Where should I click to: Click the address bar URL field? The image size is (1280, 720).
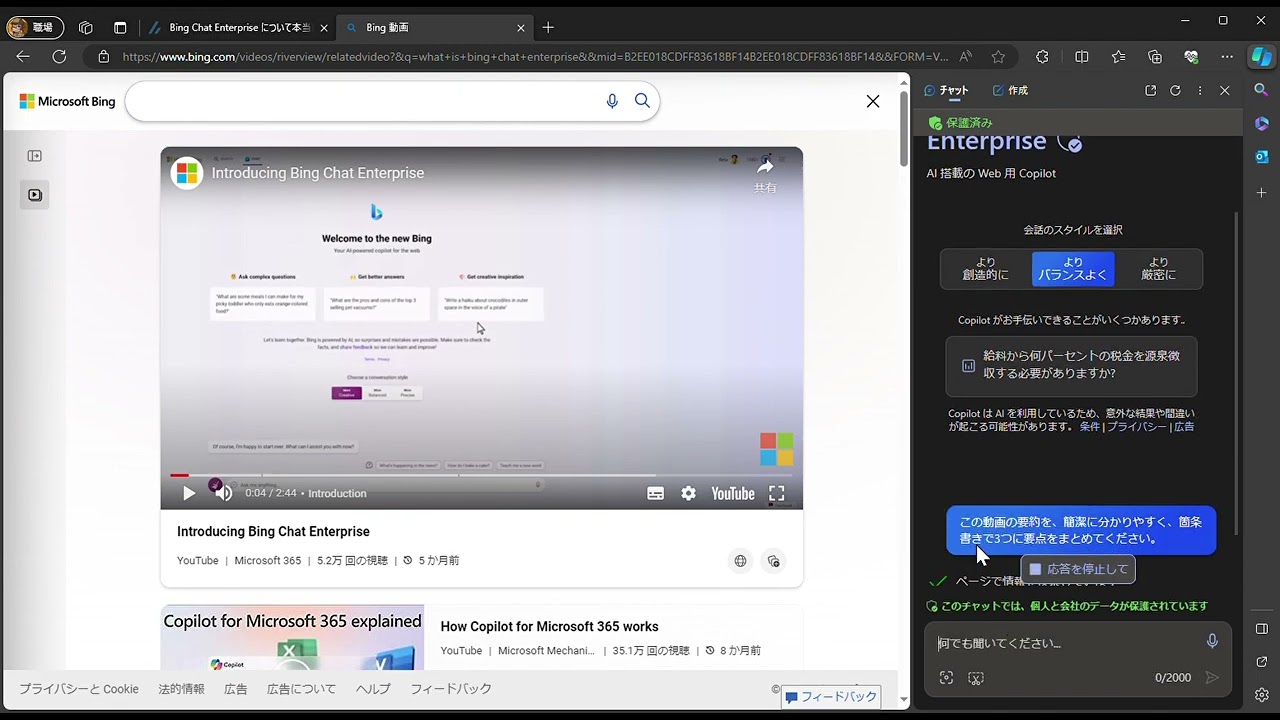[x=535, y=57]
